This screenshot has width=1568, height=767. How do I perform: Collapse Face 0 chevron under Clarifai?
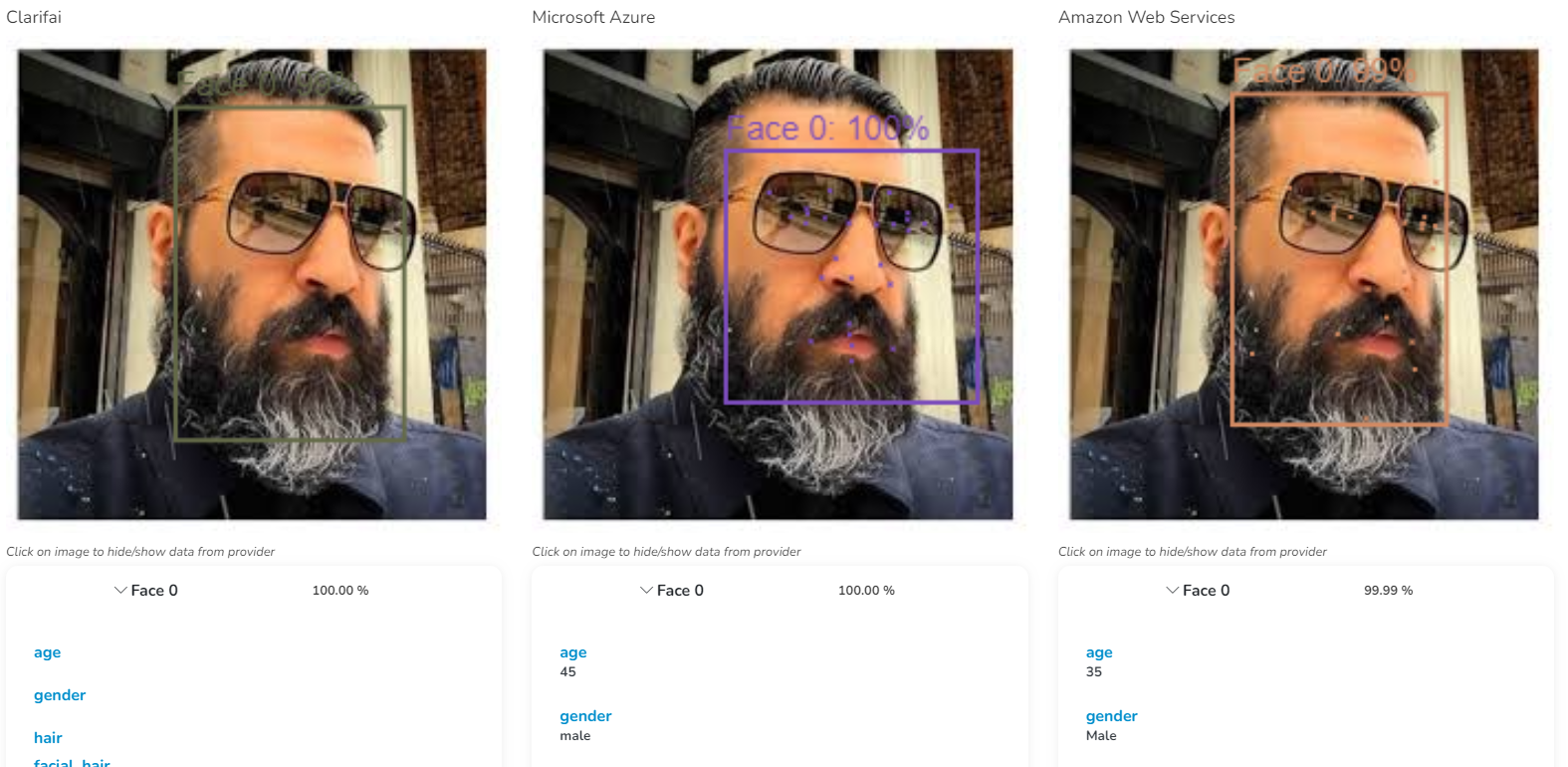click(120, 591)
